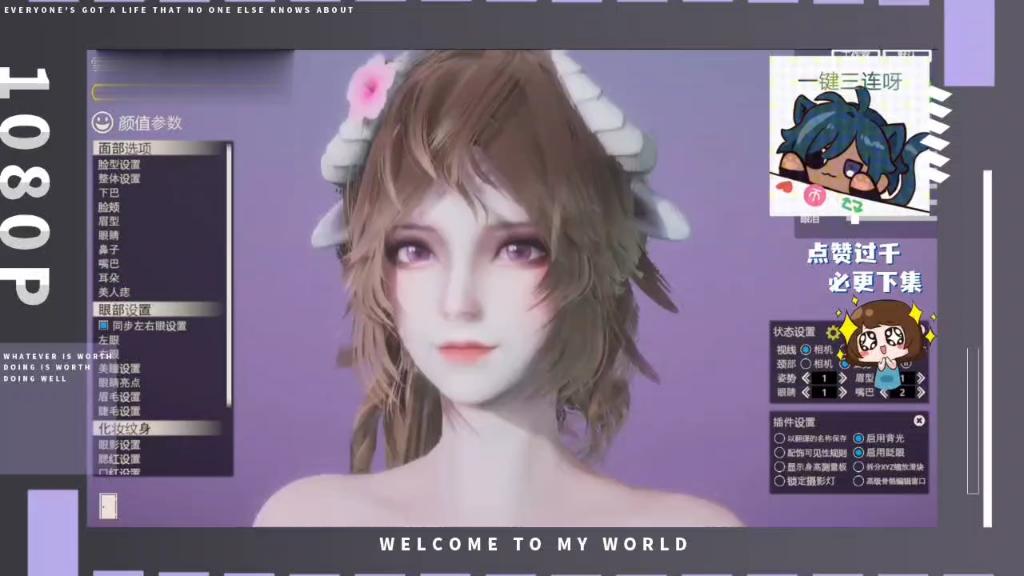Click the smiley face icon beside 颜值参数

pos(102,122)
